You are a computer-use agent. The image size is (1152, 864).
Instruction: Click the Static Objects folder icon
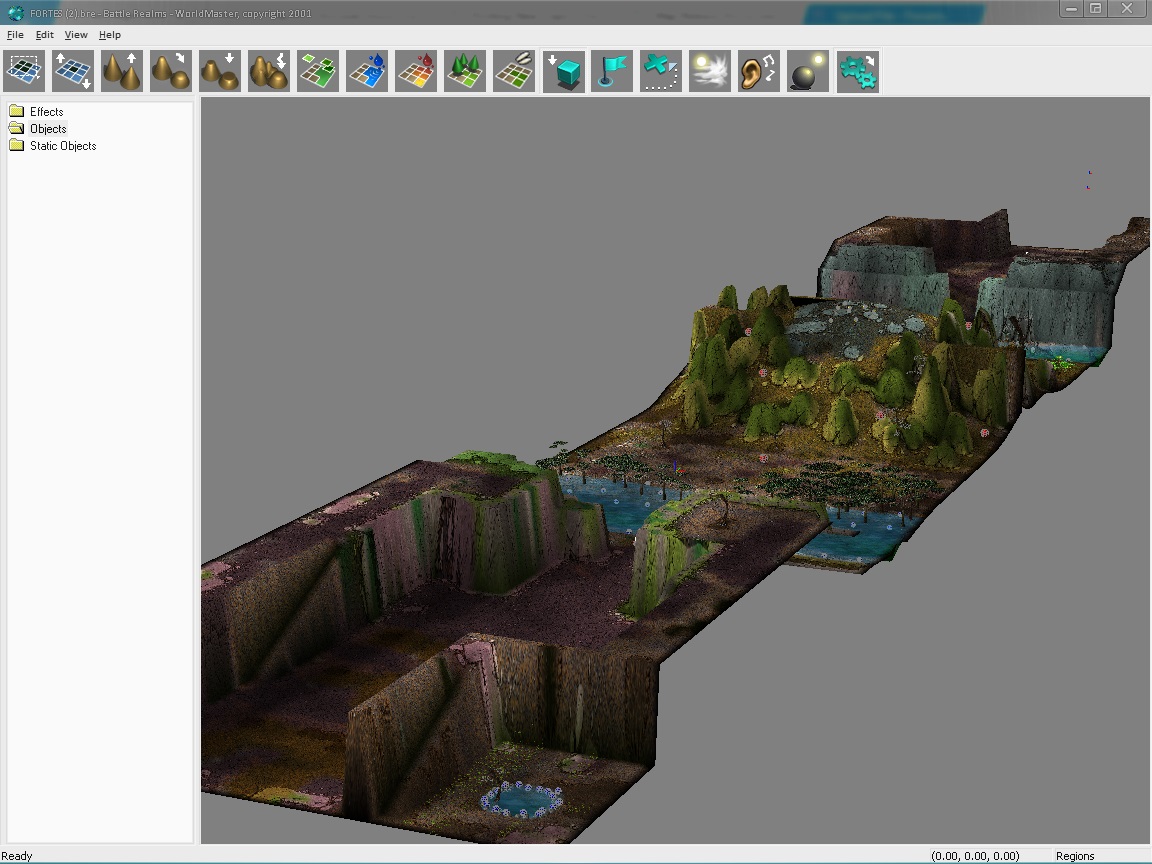16,145
